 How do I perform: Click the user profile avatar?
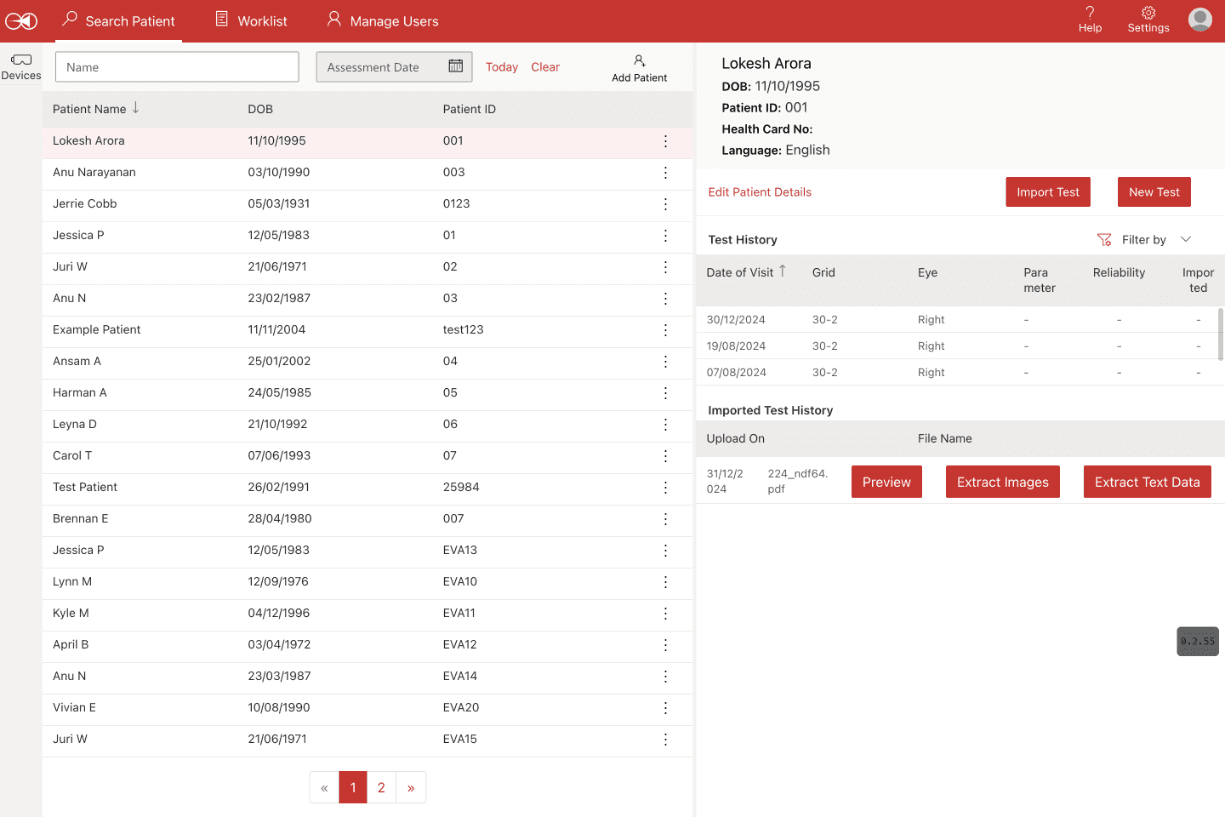pyautogui.click(x=1200, y=19)
